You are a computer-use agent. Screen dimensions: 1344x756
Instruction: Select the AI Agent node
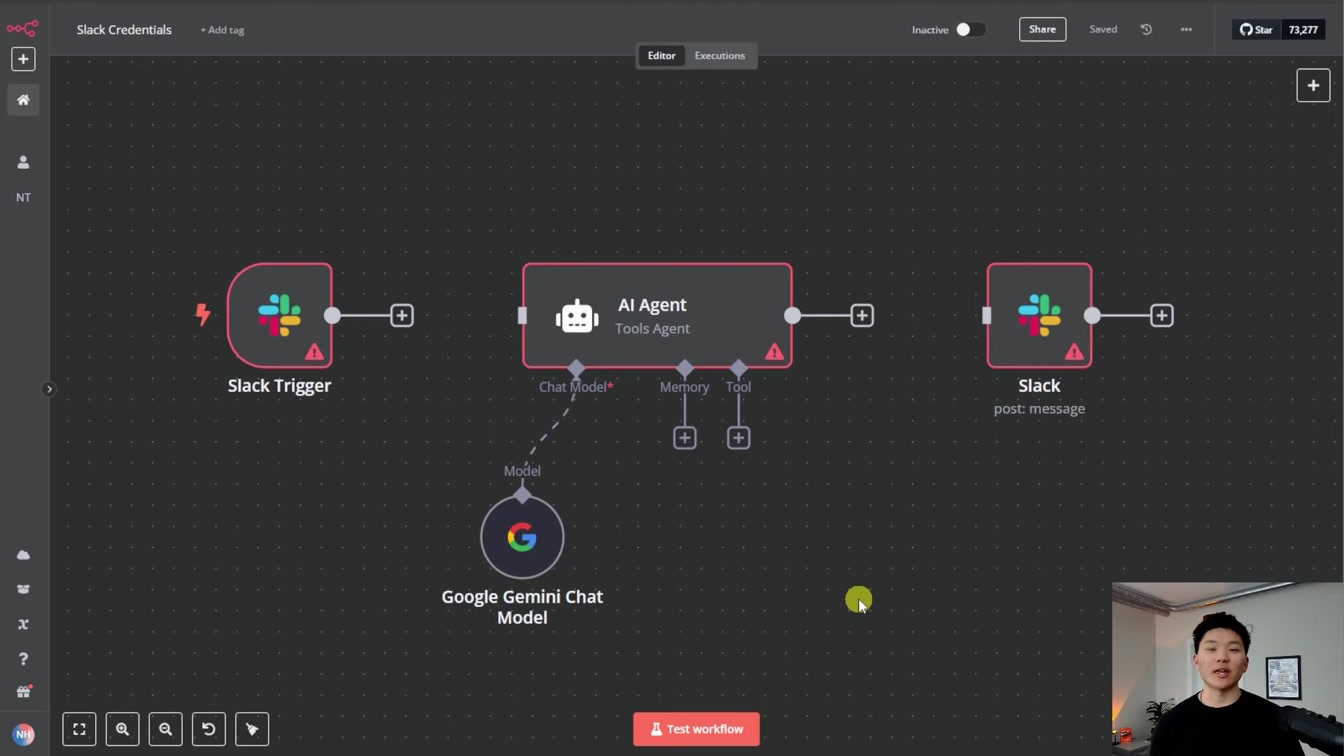(x=657, y=315)
